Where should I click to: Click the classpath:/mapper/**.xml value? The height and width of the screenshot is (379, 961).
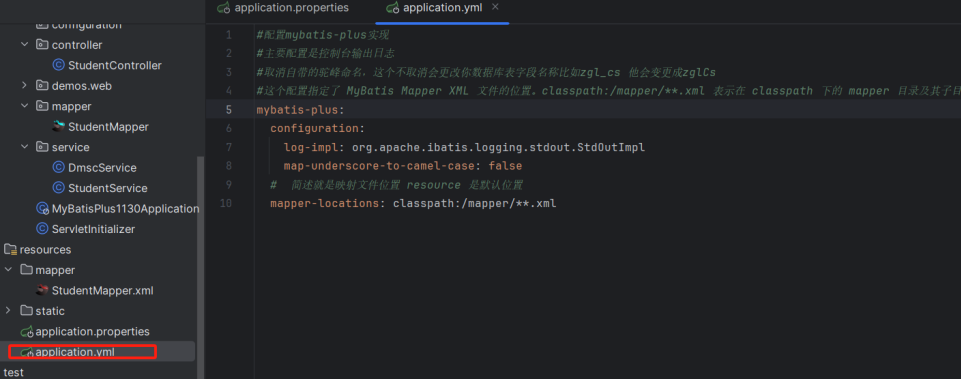(x=474, y=203)
